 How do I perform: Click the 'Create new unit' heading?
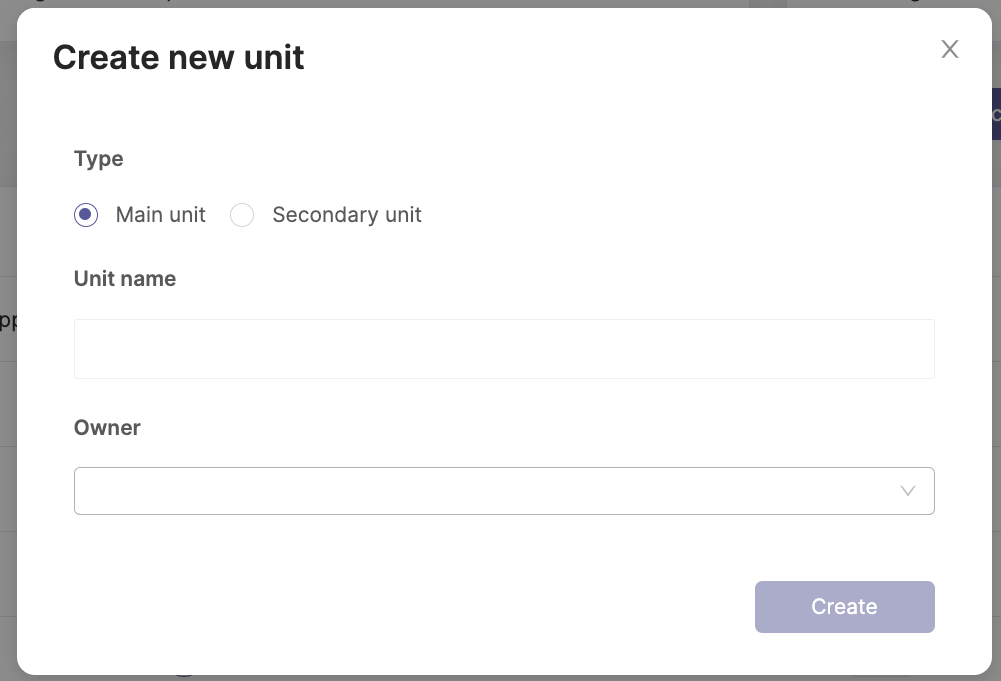point(178,57)
